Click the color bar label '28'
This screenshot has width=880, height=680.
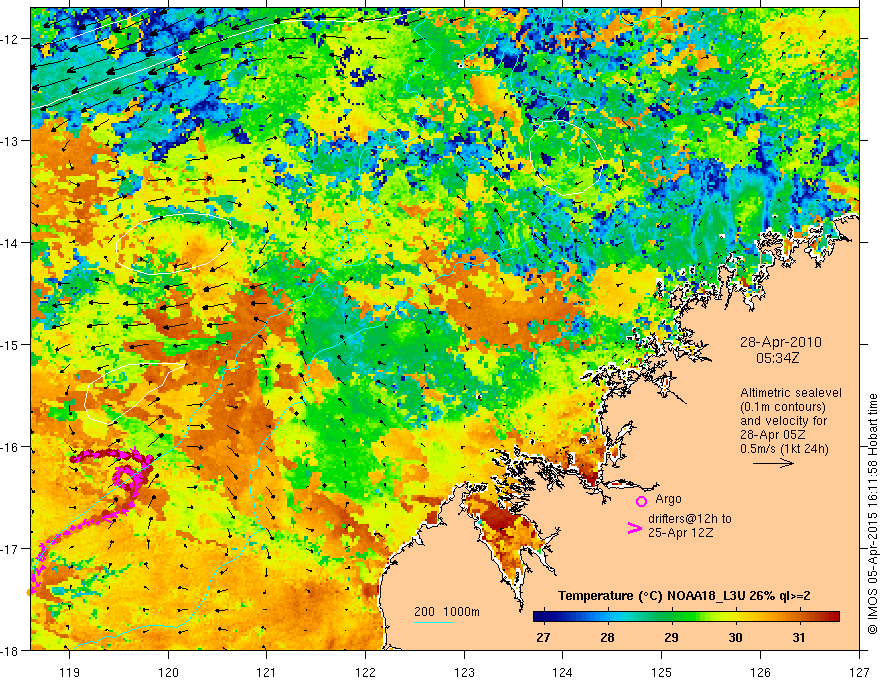point(607,638)
